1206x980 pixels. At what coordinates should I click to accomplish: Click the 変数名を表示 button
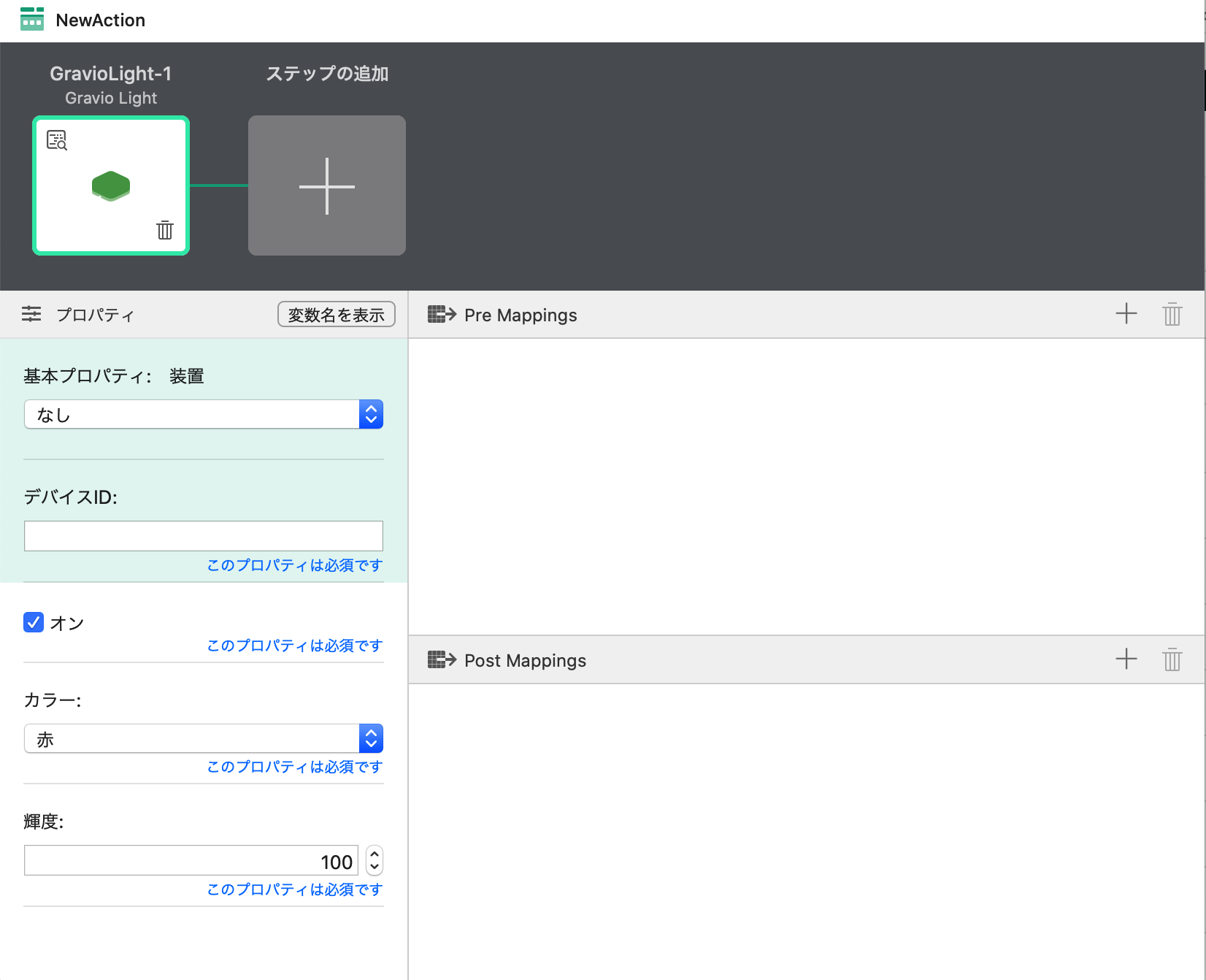336,315
